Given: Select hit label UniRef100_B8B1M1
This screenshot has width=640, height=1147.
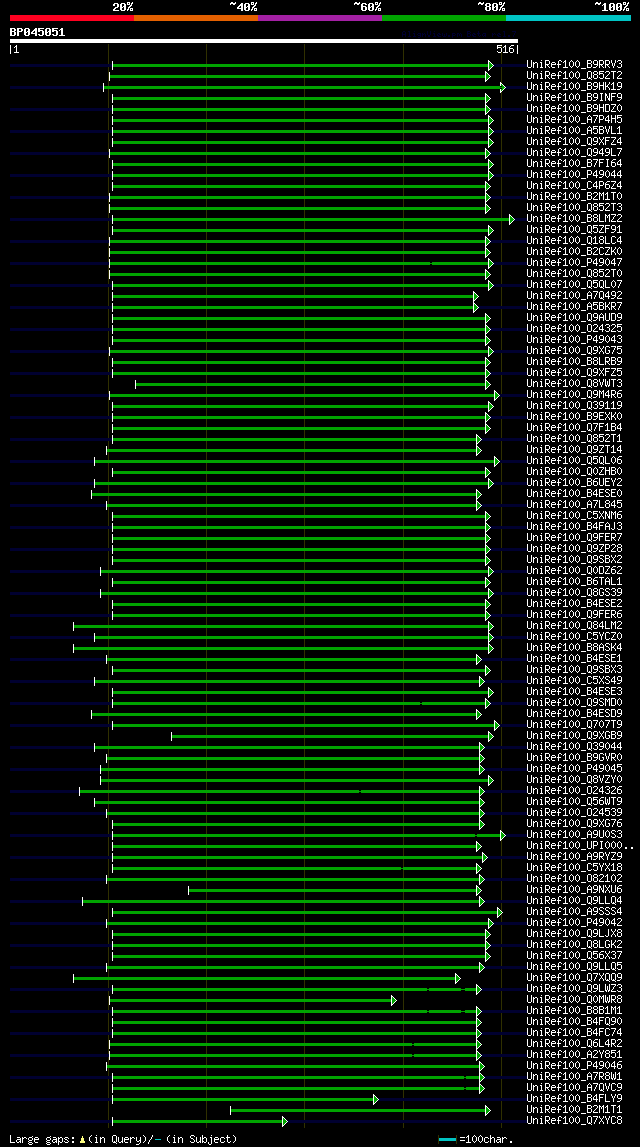Looking at the screenshot, I should point(574,1011).
